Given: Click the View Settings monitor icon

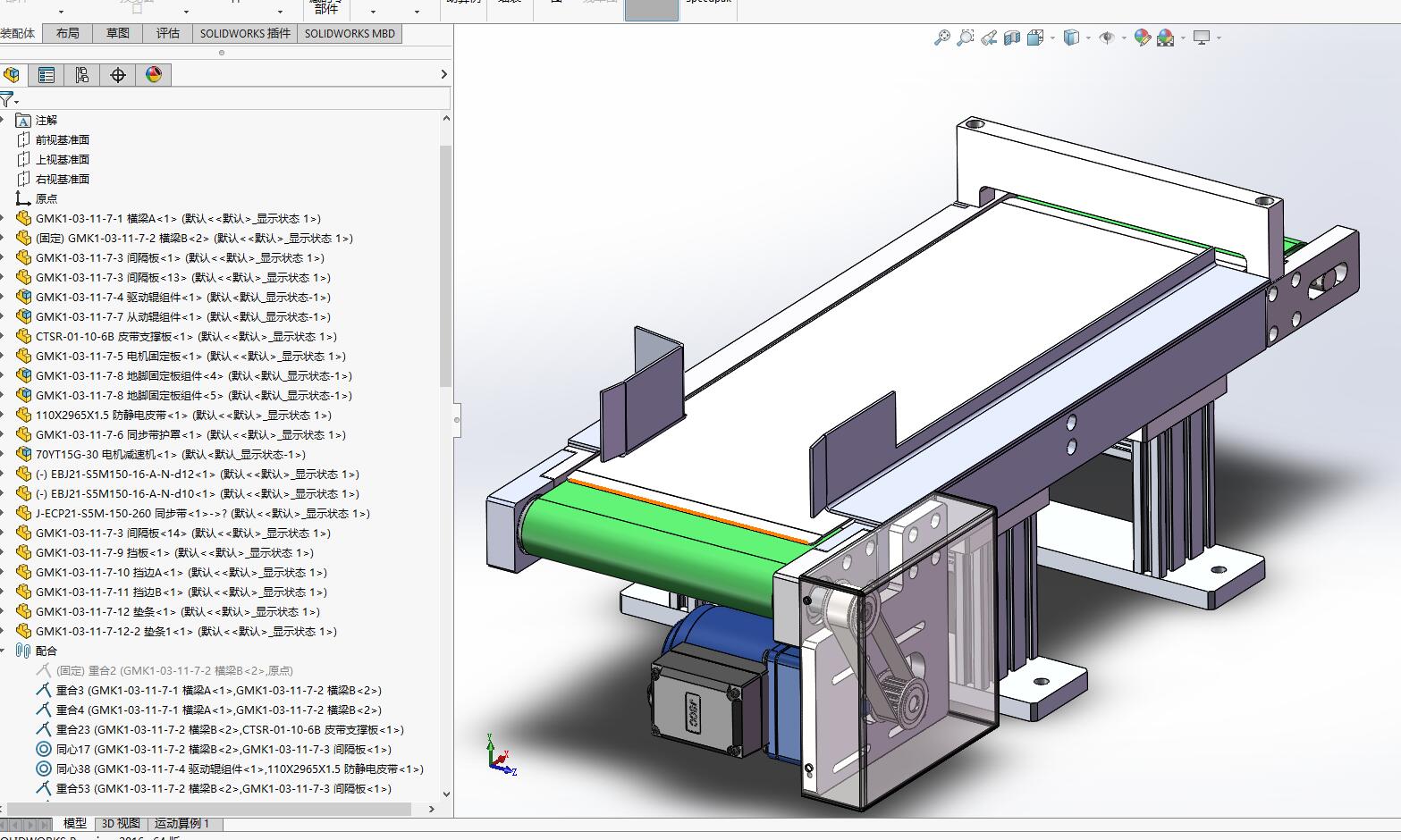Looking at the screenshot, I should (1202, 38).
